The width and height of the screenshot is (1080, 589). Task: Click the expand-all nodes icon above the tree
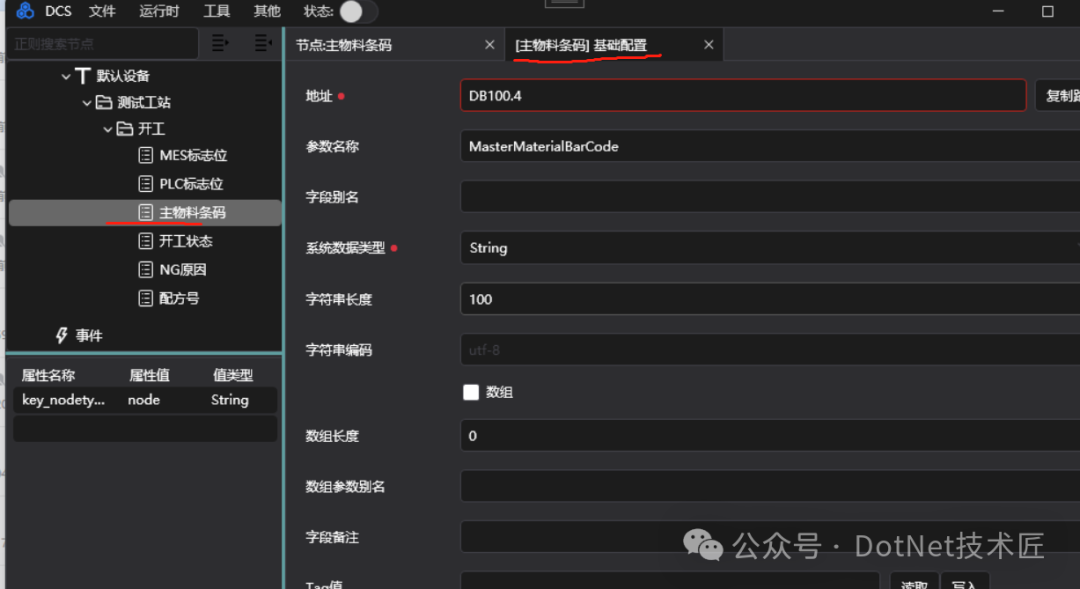pyautogui.click(x=218, y=44)
